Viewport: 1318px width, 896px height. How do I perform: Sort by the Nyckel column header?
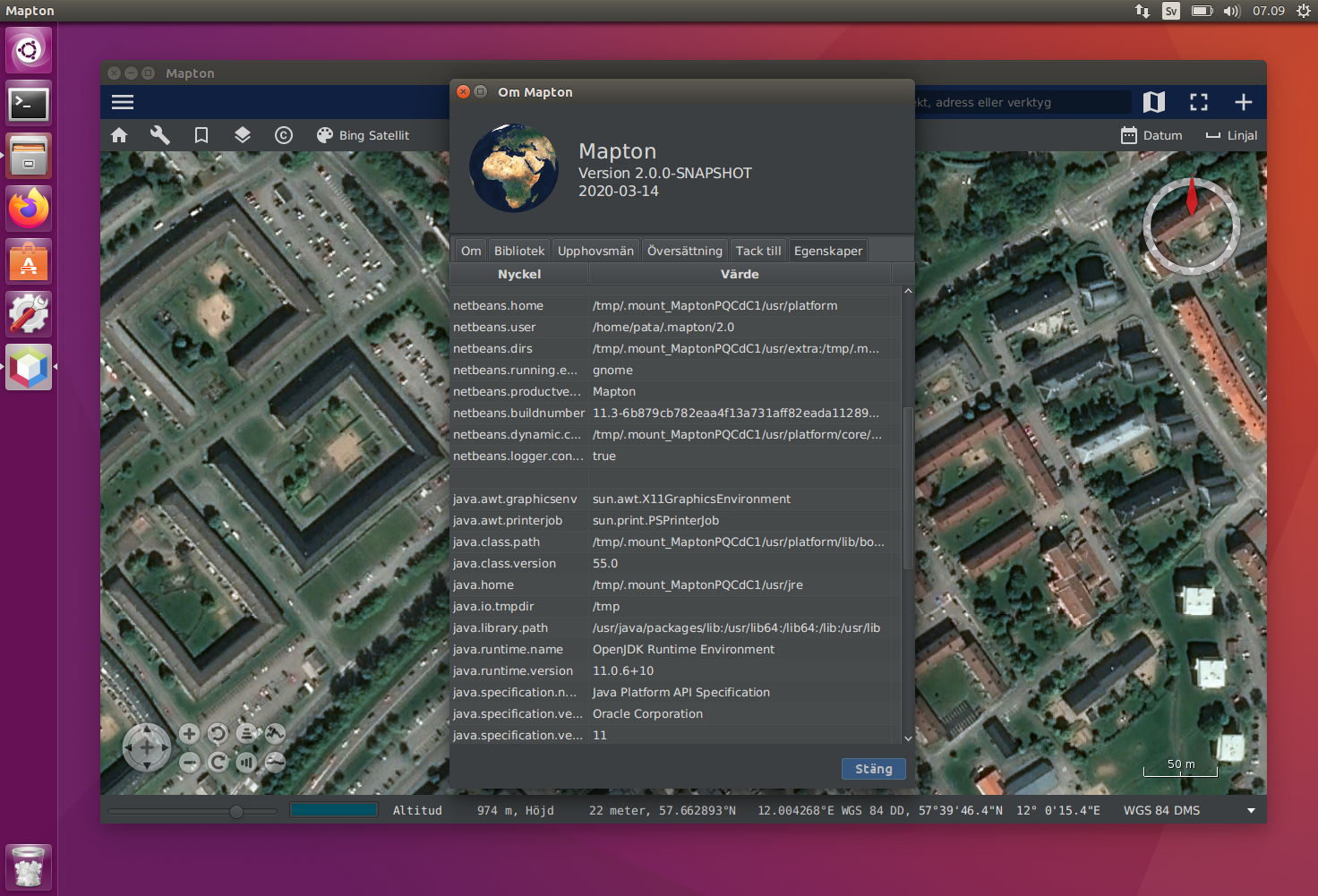click(519, 274)
